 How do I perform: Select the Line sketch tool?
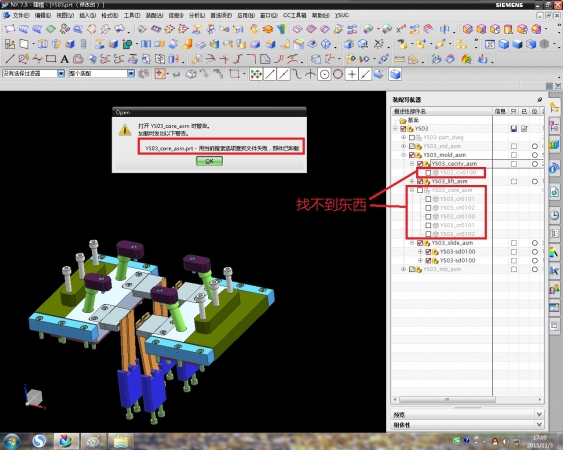pos(10,59)
